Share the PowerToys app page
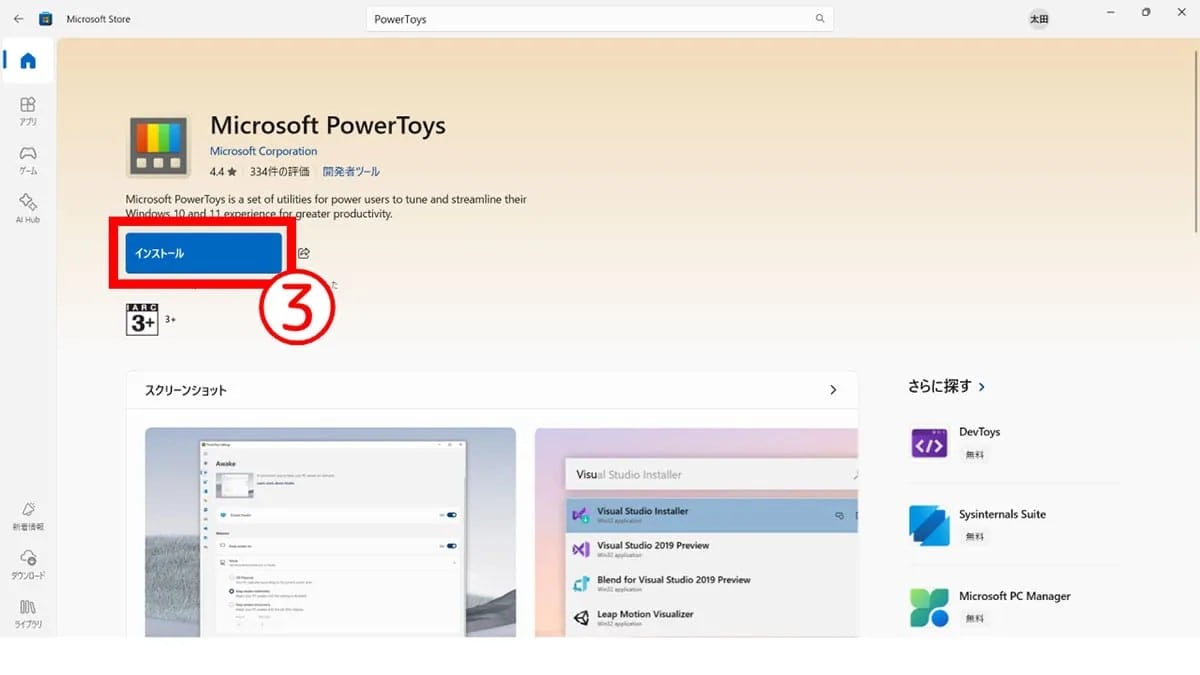The width and height of the screenshot is (1200, 675). (x=304, y=253)
